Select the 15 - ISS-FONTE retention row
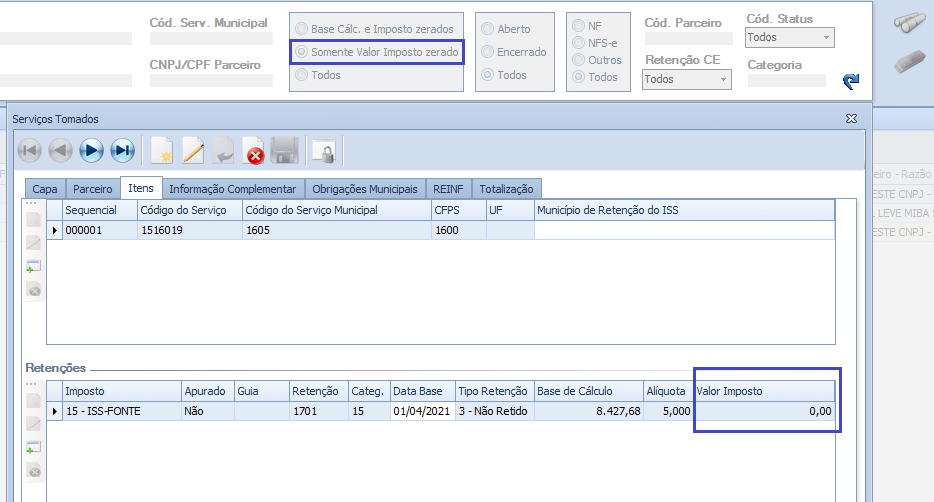Image resolution: width=934 pixels, height=502 pixels. tap(120, 412)
